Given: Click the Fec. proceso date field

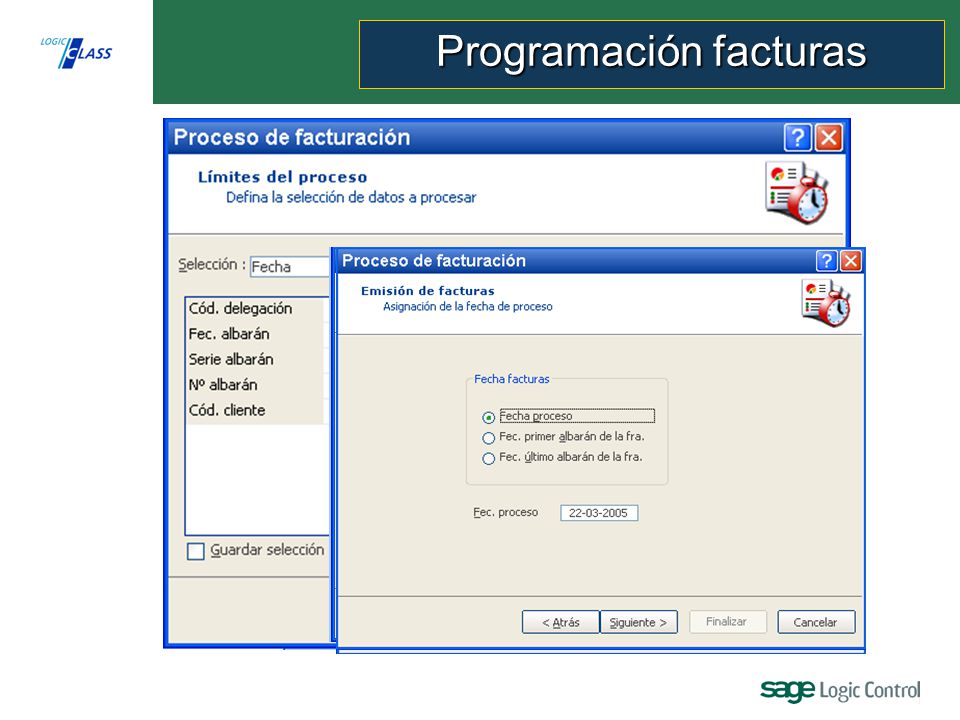Looking at the screenshot, I should click(x=599, y=513).
